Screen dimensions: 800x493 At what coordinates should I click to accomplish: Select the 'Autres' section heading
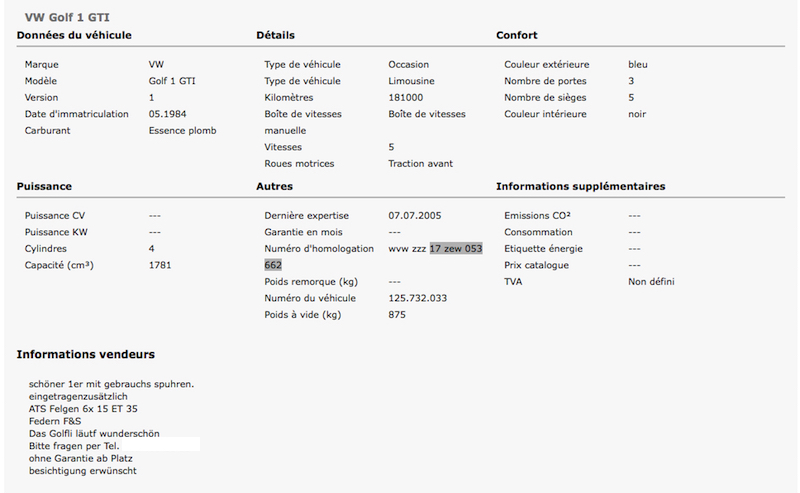coord(274,186)
